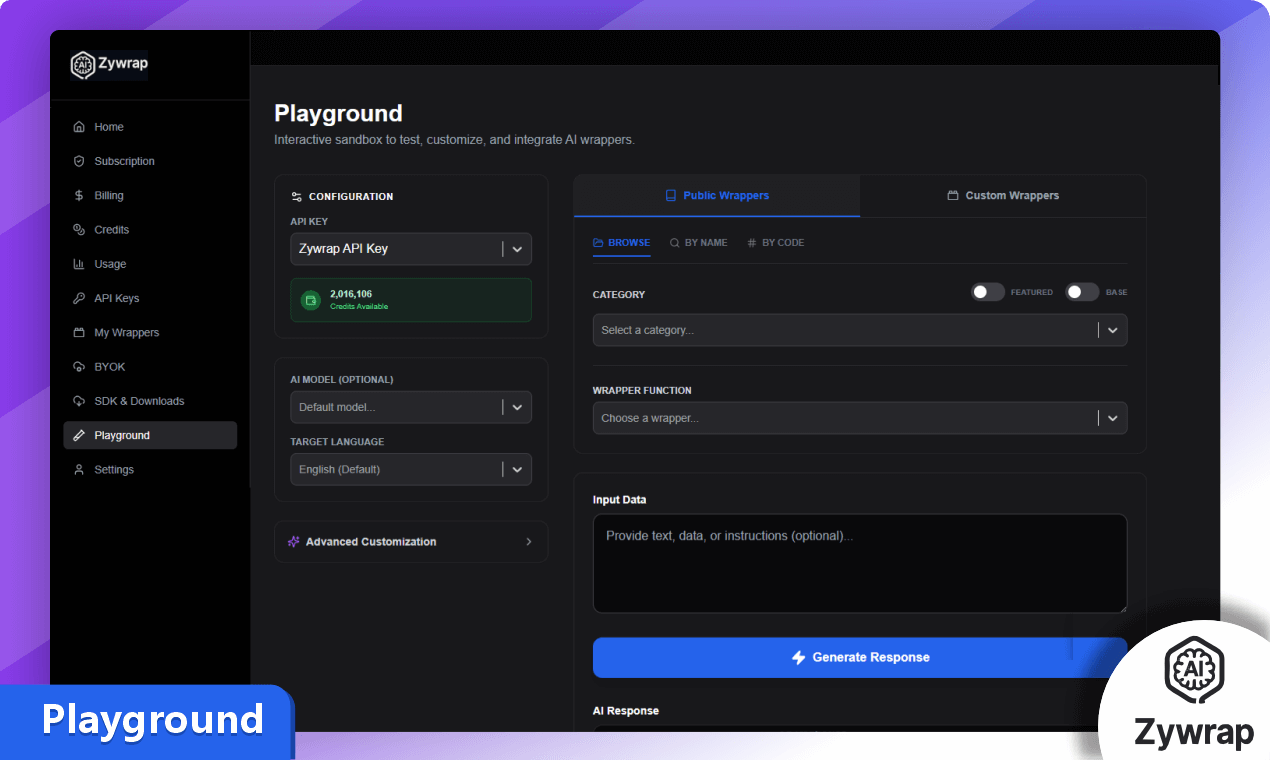Click the Public Wrappers book icon
Viewport: 1270px width, 760px height.
[671, 195]
